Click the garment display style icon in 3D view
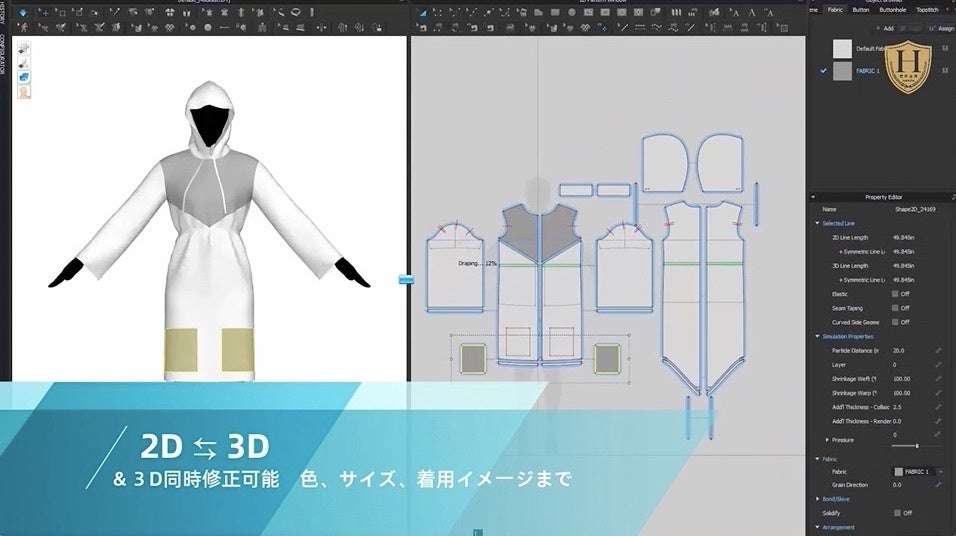The width and height of the screenshot is (956, 536). 24,48
